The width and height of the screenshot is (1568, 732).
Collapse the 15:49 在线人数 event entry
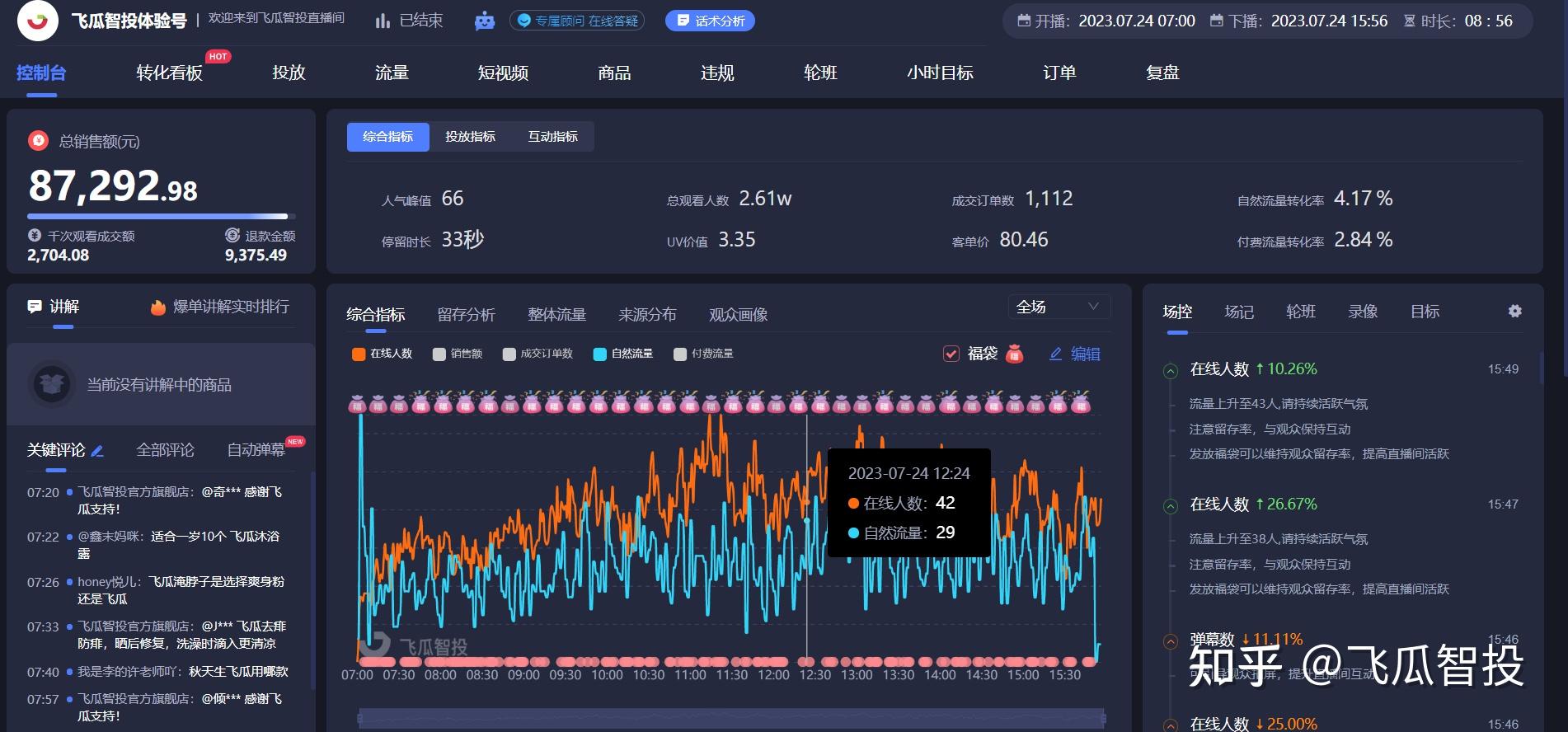pos(1170,371)
